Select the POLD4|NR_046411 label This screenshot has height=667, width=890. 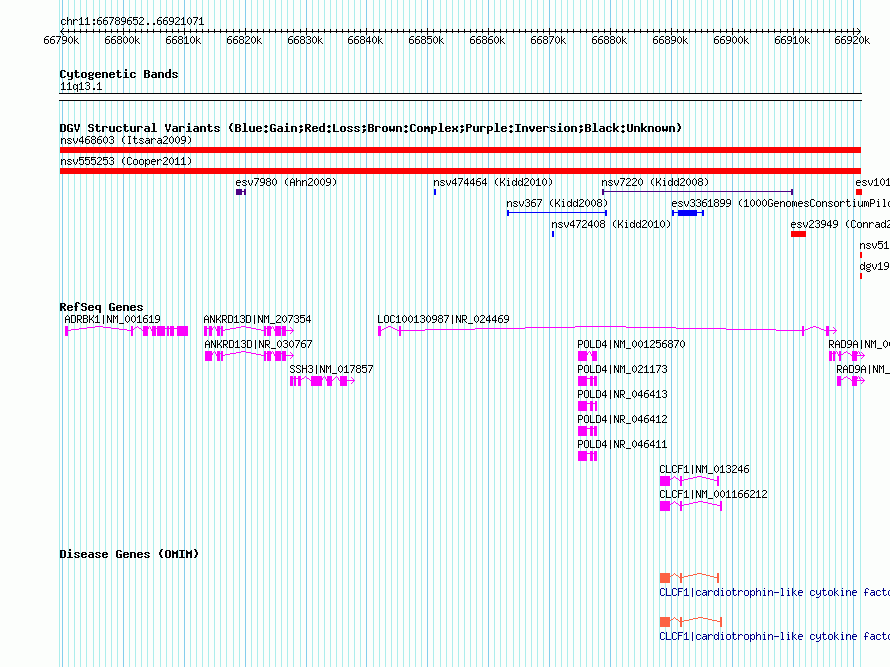[622, 444]
